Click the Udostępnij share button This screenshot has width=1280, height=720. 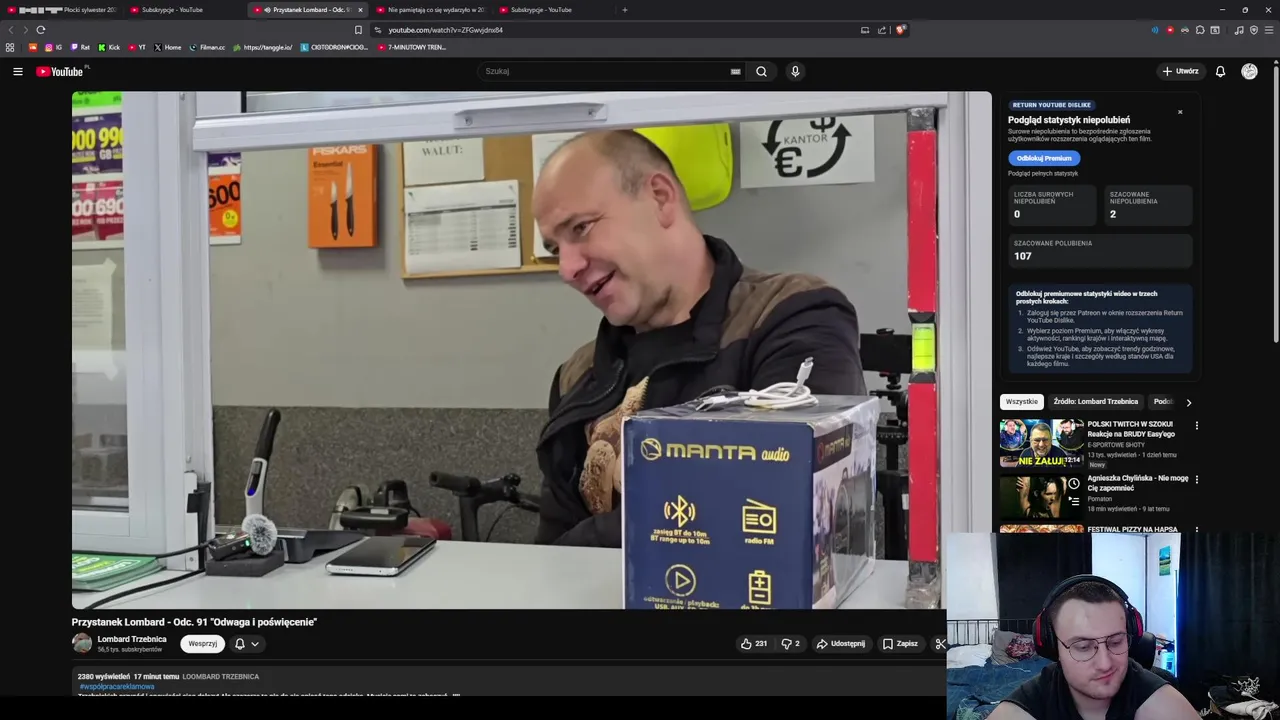(x=840, y=644)
